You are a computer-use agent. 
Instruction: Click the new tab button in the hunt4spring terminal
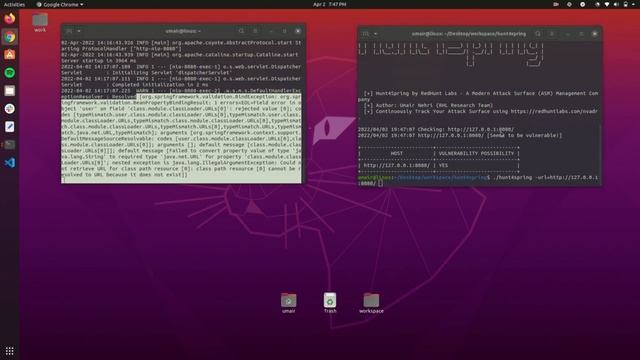366,34
